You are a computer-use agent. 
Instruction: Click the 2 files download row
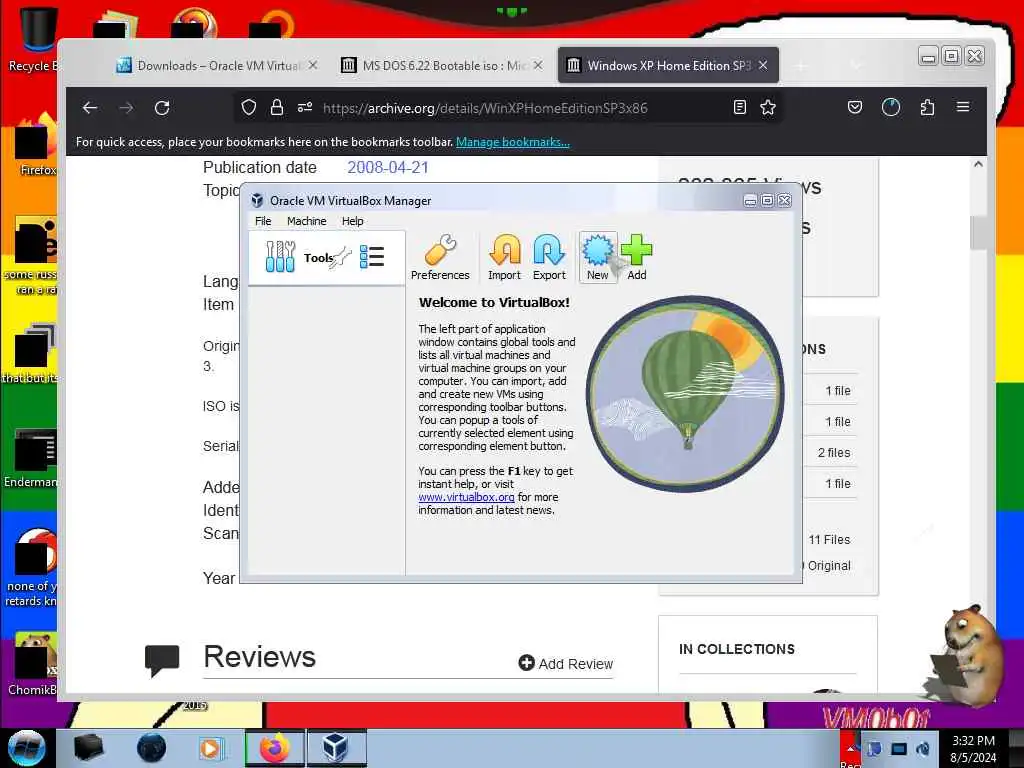(833, 453)
